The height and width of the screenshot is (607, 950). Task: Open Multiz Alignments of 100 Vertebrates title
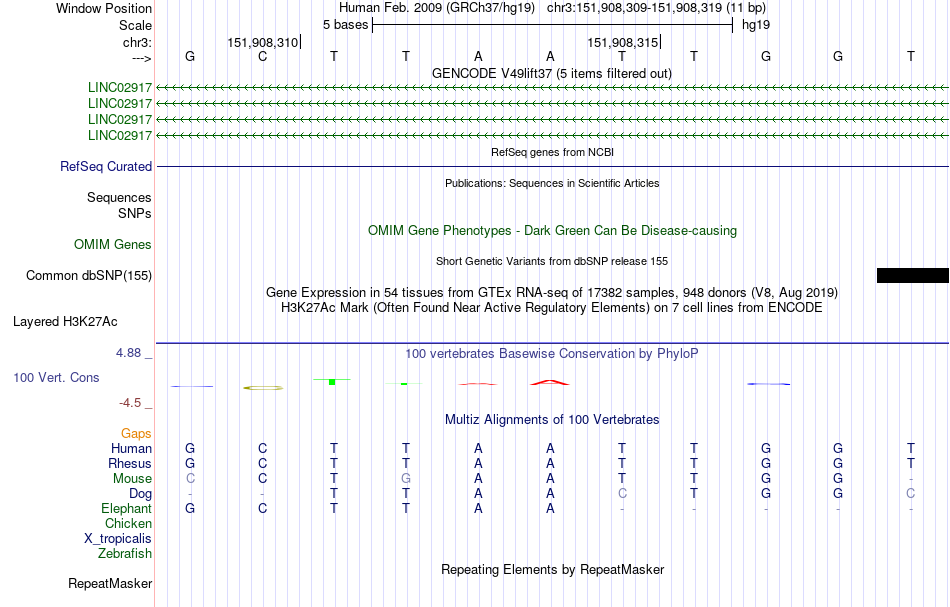click(552, 420)
